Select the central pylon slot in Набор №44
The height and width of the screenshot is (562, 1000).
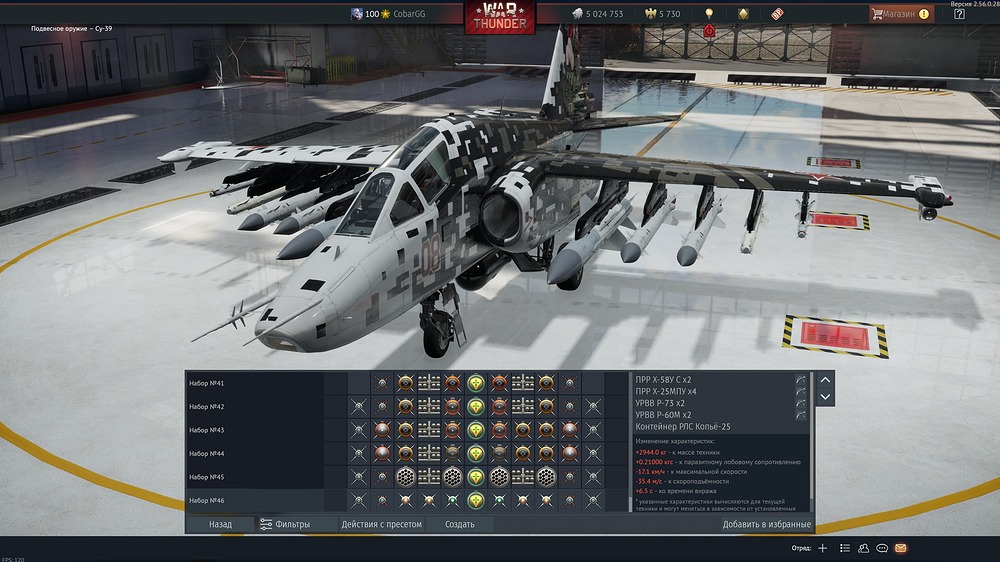(x=475, y=454)
